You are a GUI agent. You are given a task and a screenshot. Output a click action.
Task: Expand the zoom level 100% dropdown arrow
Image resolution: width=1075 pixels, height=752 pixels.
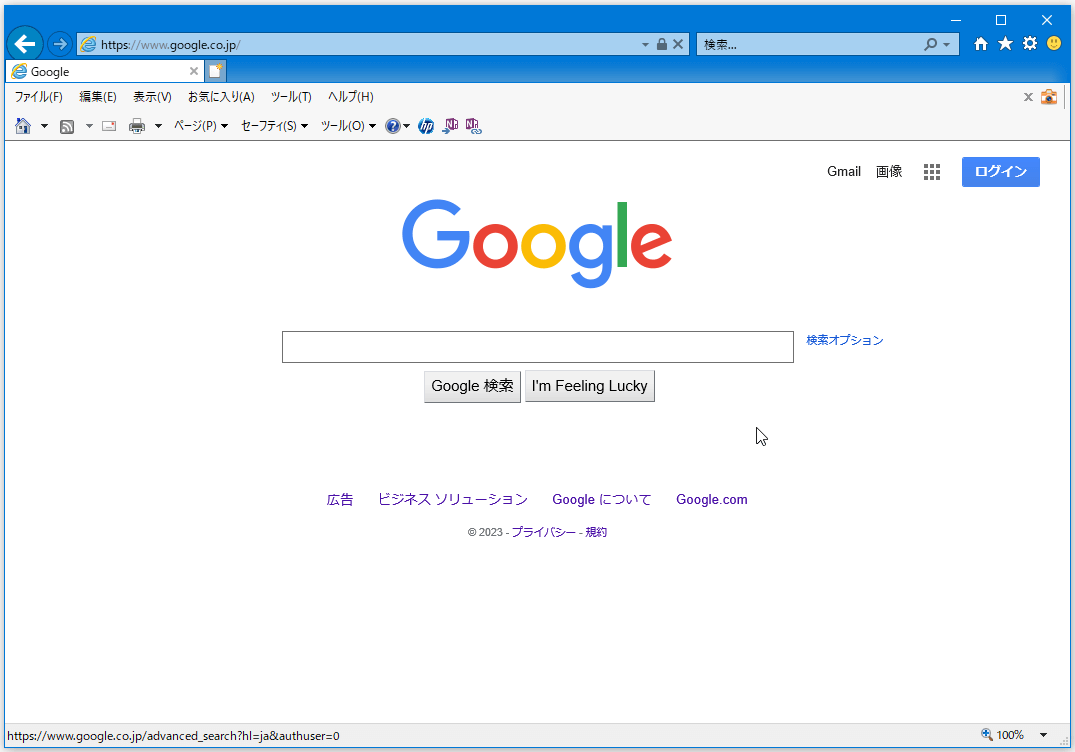tap(1044, 735)
